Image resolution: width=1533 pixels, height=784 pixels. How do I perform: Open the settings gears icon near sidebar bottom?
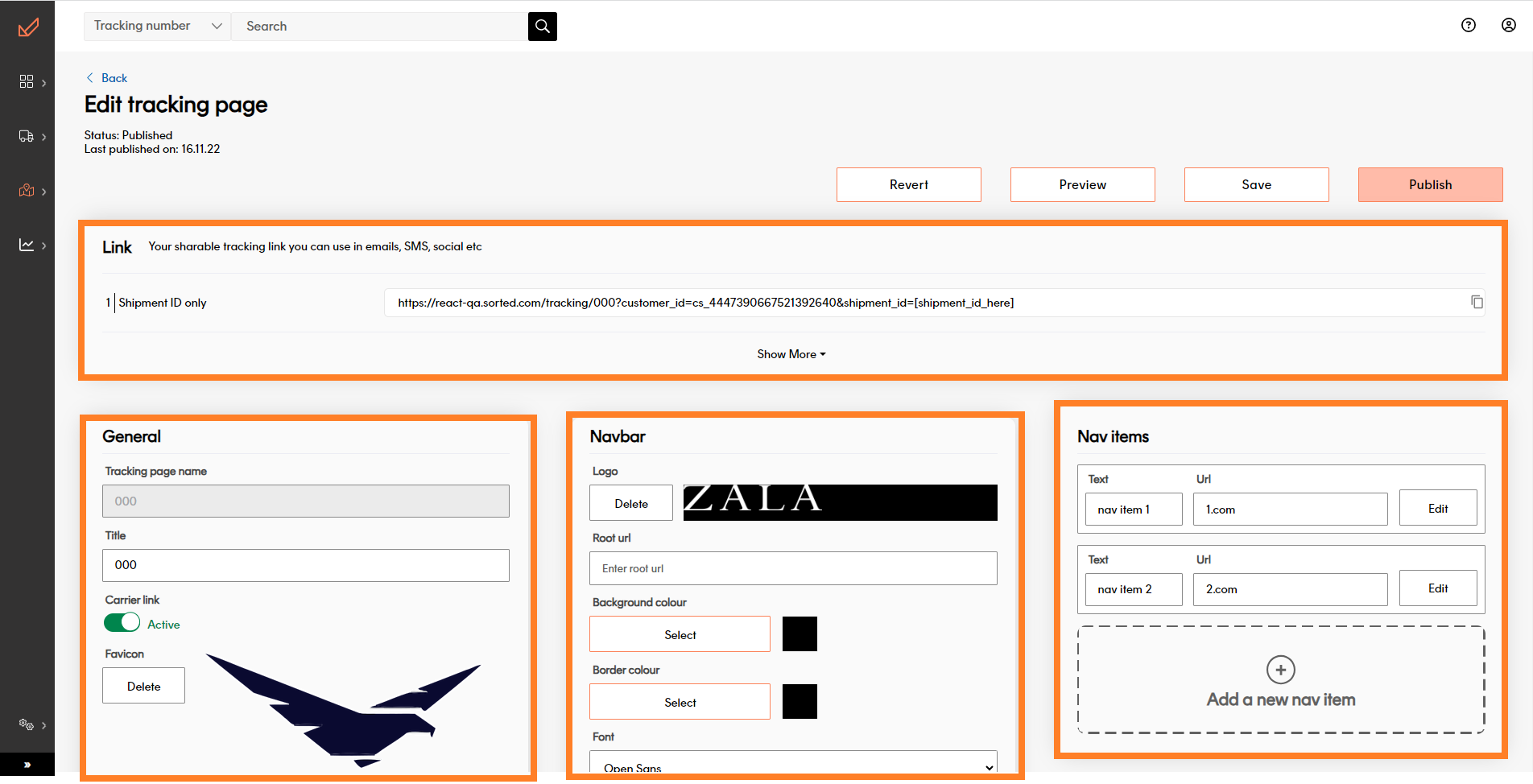click(x=27, y=724)
